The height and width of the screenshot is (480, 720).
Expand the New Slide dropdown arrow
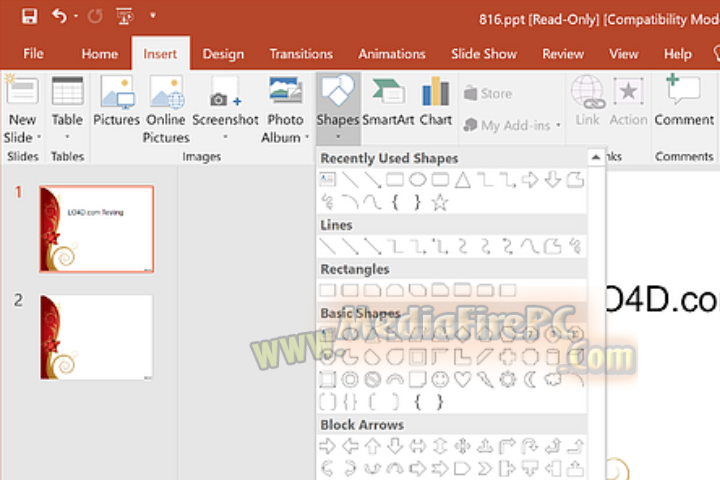39,137
